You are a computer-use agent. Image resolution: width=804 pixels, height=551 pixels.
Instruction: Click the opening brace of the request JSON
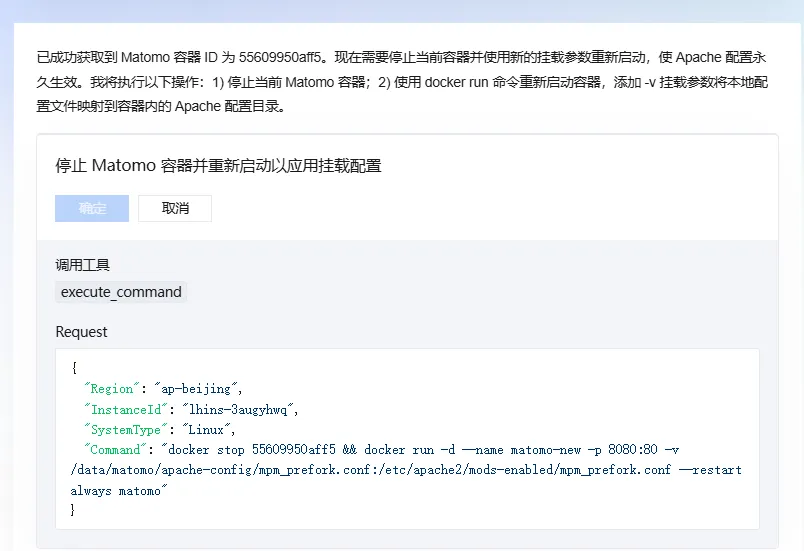pos(74,368)
